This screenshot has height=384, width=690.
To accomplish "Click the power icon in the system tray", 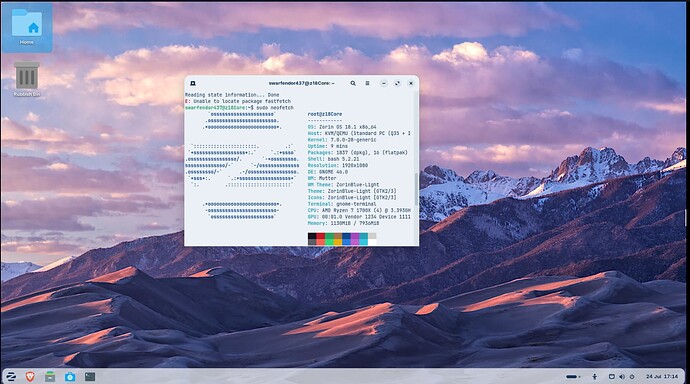I will click(632, 377).
